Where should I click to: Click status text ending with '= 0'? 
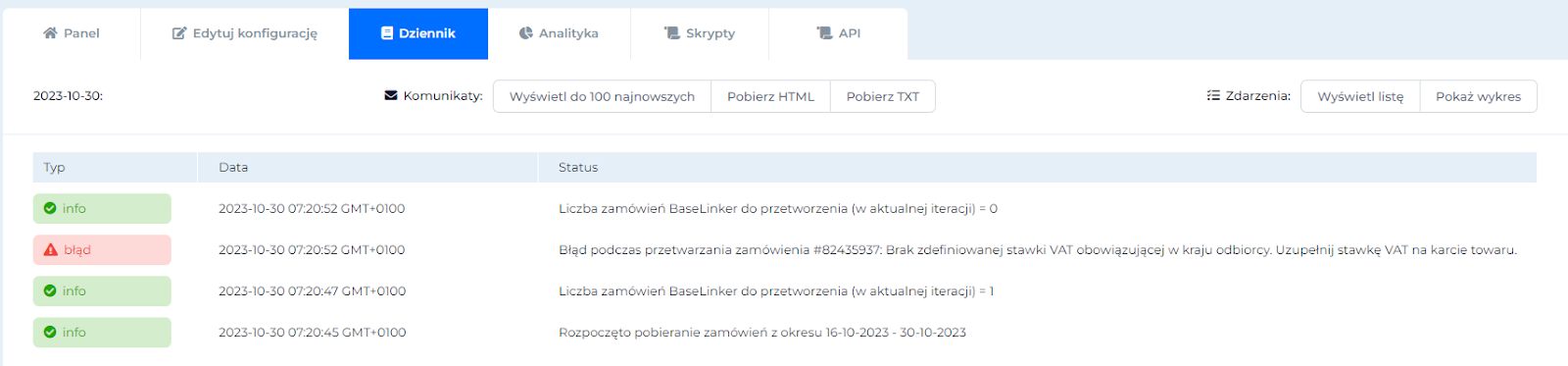[x=778, y=208]
